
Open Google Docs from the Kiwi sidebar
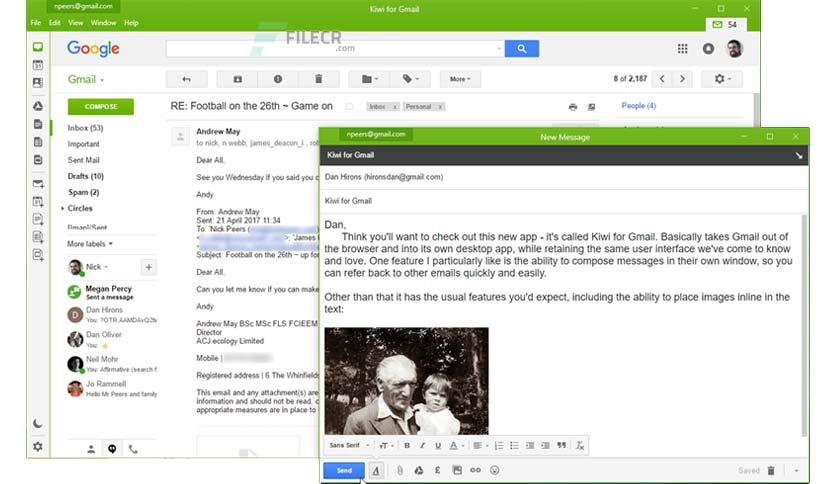pos(38,124)
